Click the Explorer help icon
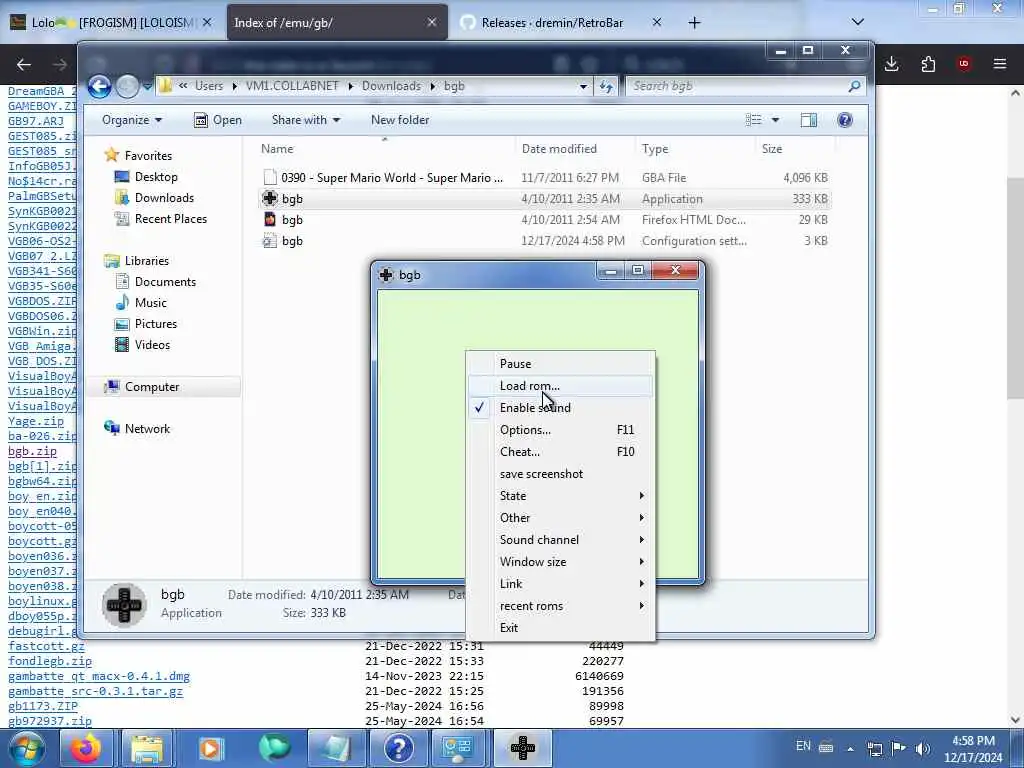 pyautogui.click(x=844, y=120)
